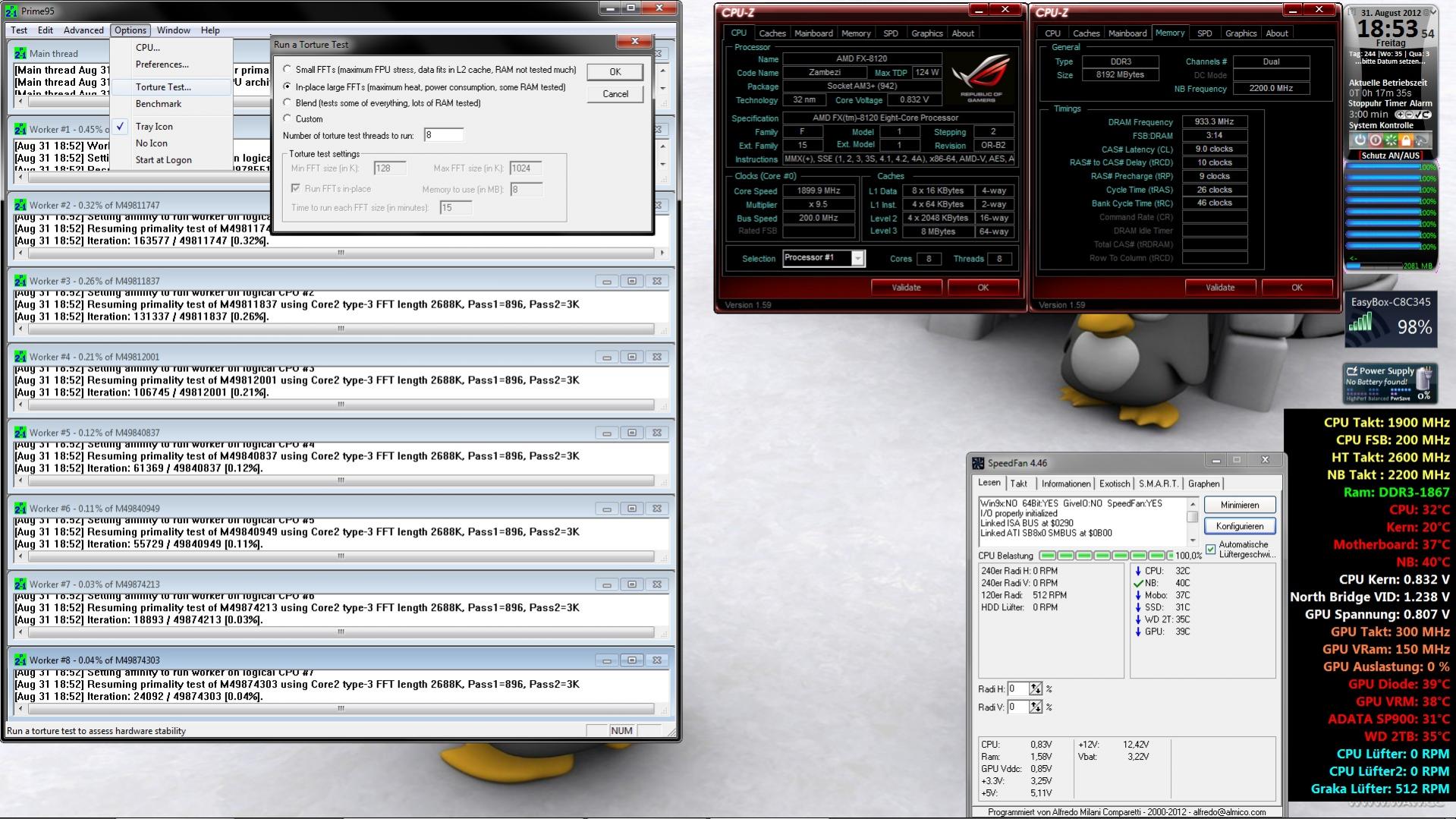The height and width of the screenshot is (819, 1456).
Task: Click the Worker #5 window icon
Action: click(20, 433)
